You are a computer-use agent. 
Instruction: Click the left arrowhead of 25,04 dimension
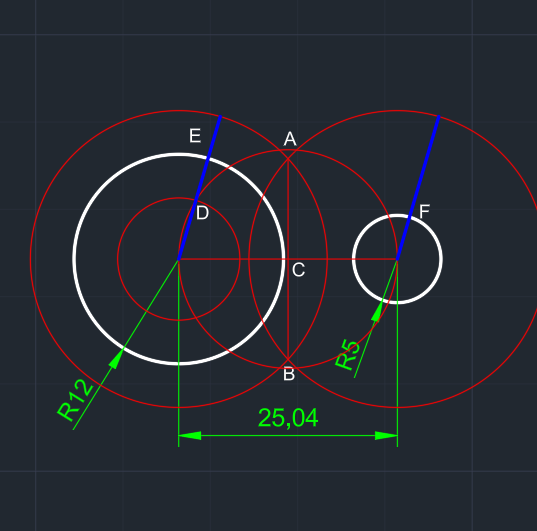pos(190,436)
